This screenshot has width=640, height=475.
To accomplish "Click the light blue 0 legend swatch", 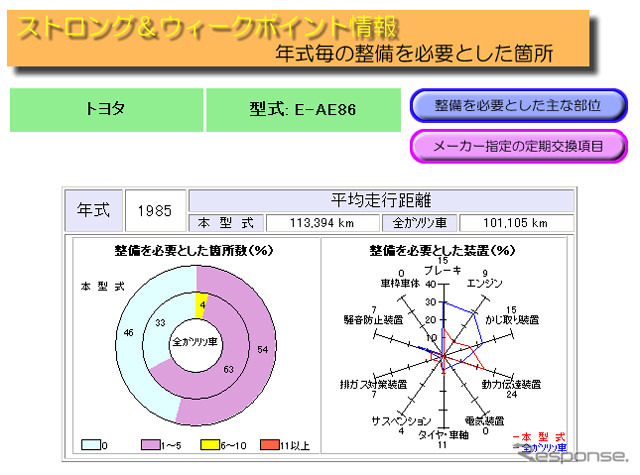I will click(91, 444).
